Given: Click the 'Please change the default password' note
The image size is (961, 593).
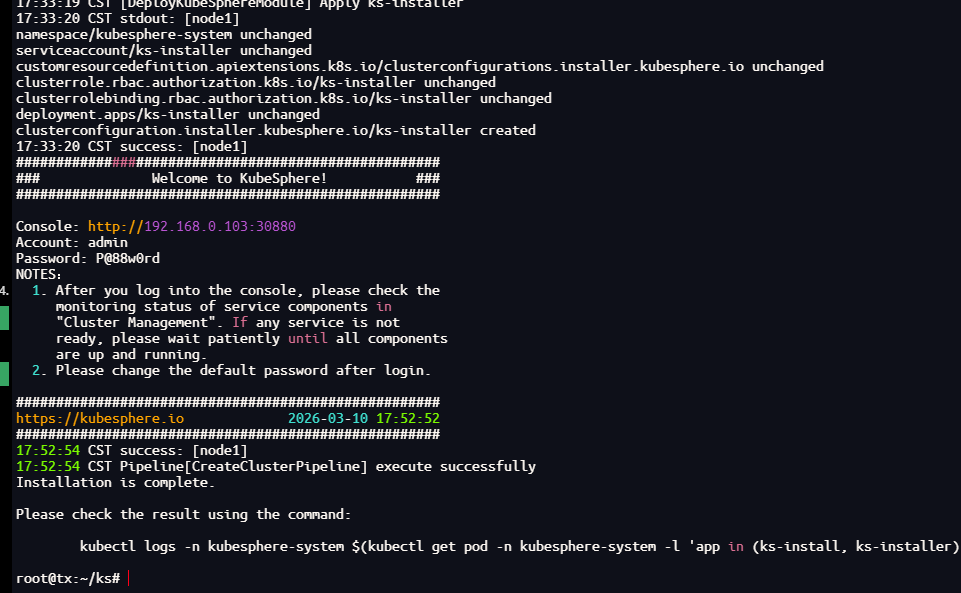Looking at the screenshot, I should pyautogui.click(x=243, y=370).
